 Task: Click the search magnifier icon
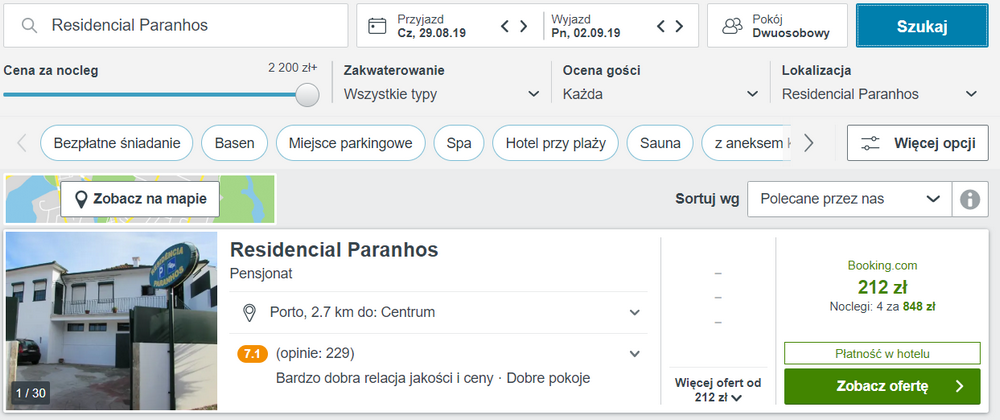[x=29, y=25]
